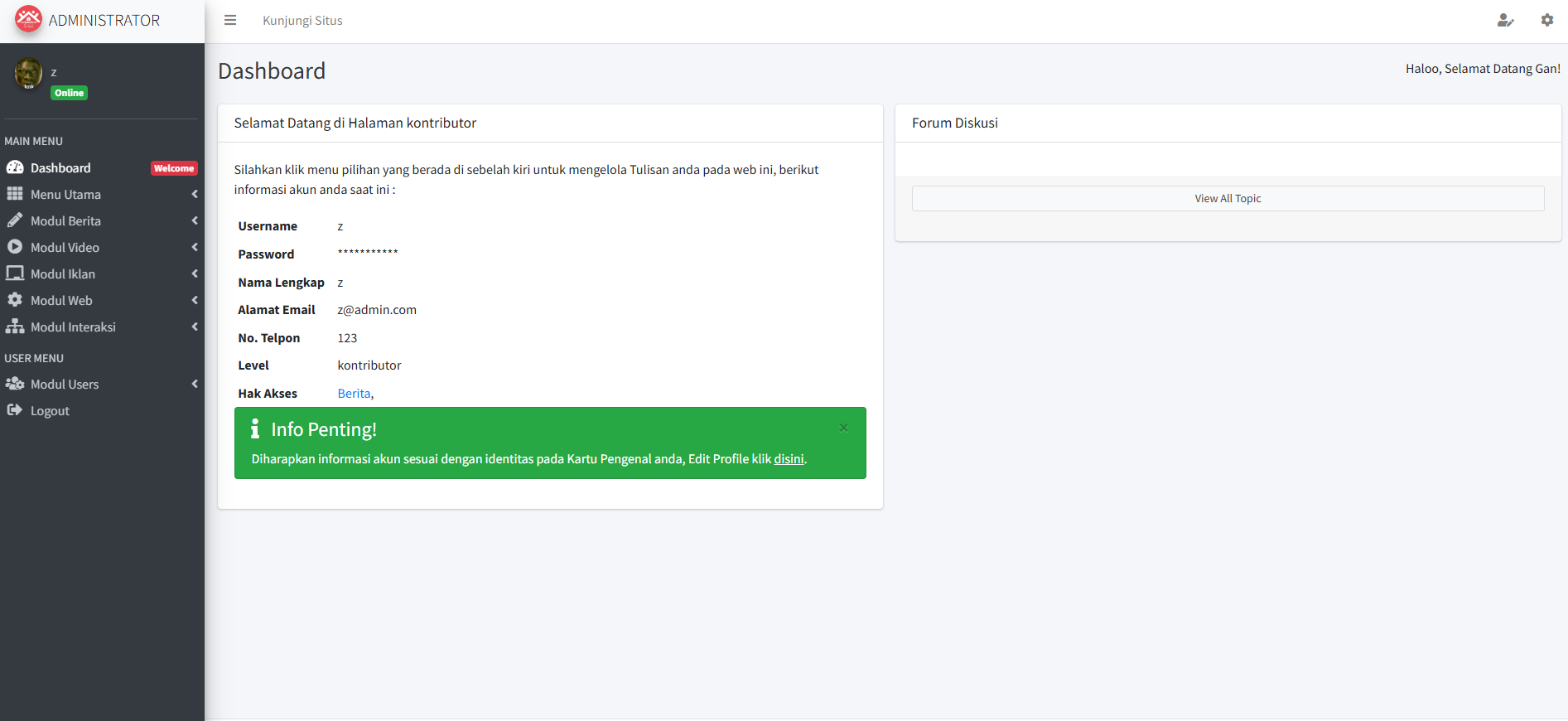Click the Administrator logo icon

28,19
